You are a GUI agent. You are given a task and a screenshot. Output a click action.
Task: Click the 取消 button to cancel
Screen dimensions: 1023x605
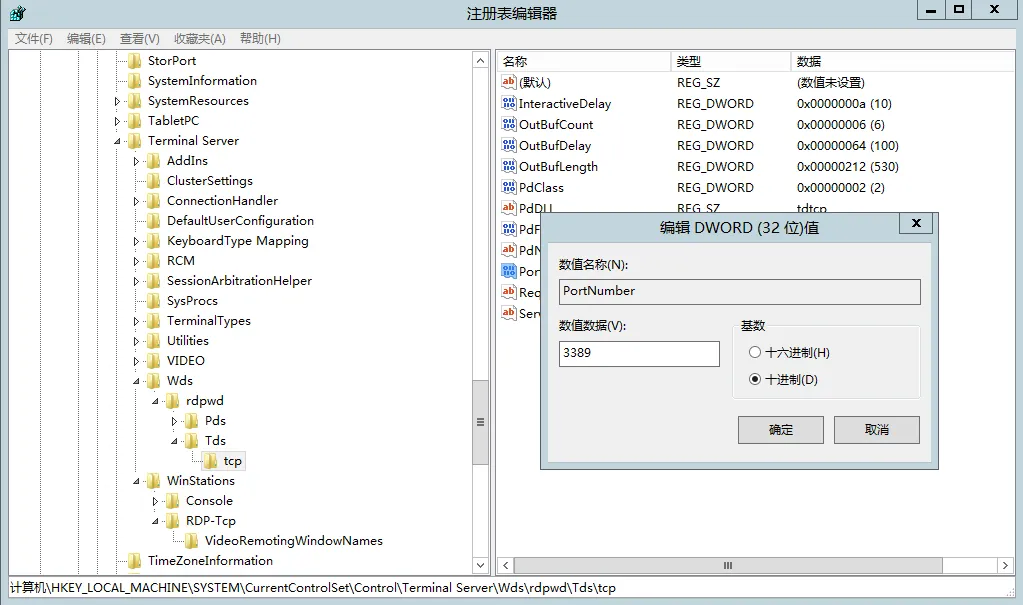coord(877,429)
